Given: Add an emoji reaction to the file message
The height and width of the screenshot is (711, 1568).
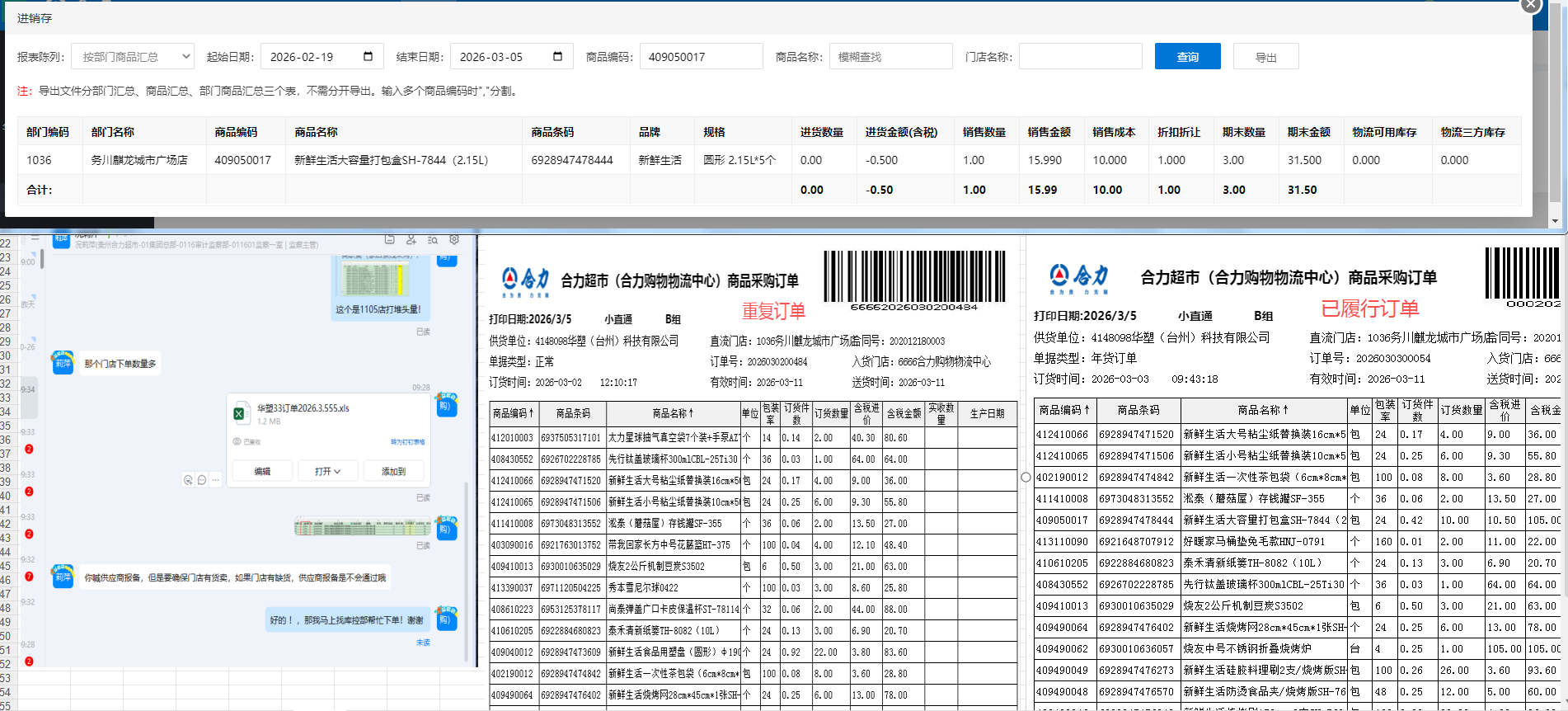Looking at the screenshot, I should click(188, 480).
